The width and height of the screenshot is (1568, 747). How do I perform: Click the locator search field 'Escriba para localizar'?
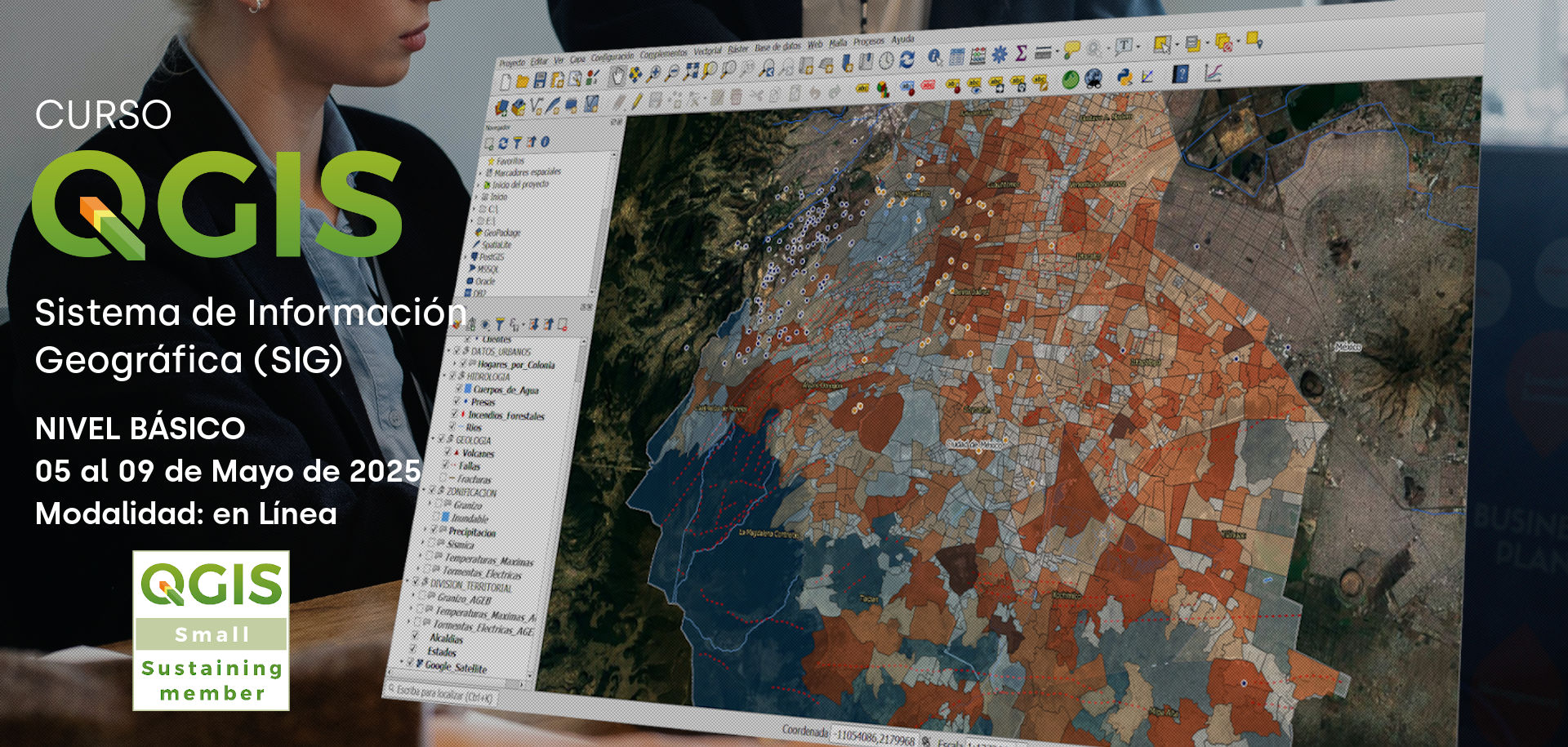[441, 696]
